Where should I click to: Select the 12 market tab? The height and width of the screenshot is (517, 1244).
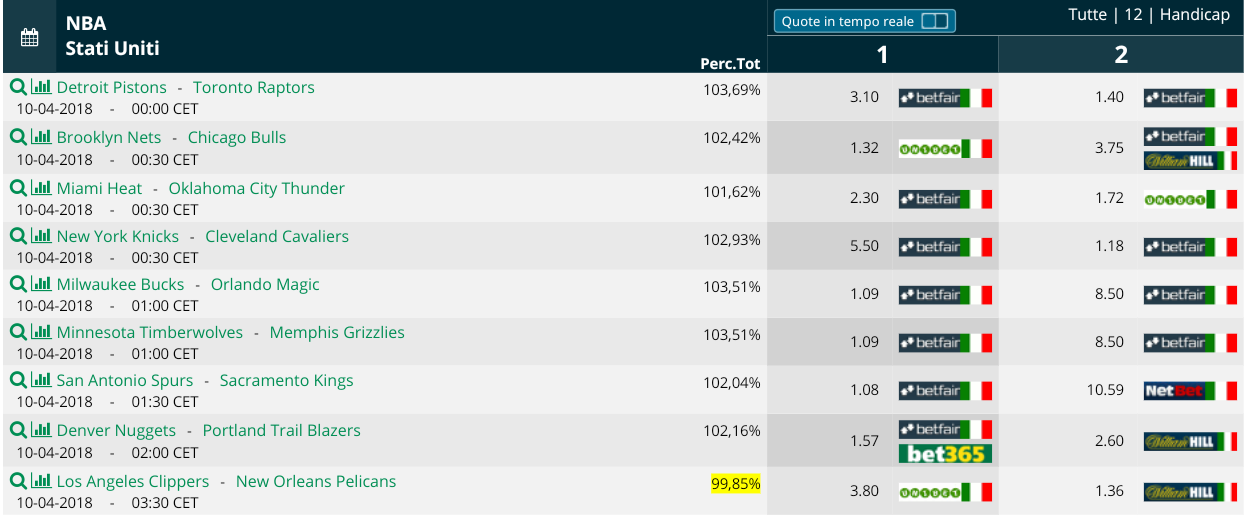1133,15
